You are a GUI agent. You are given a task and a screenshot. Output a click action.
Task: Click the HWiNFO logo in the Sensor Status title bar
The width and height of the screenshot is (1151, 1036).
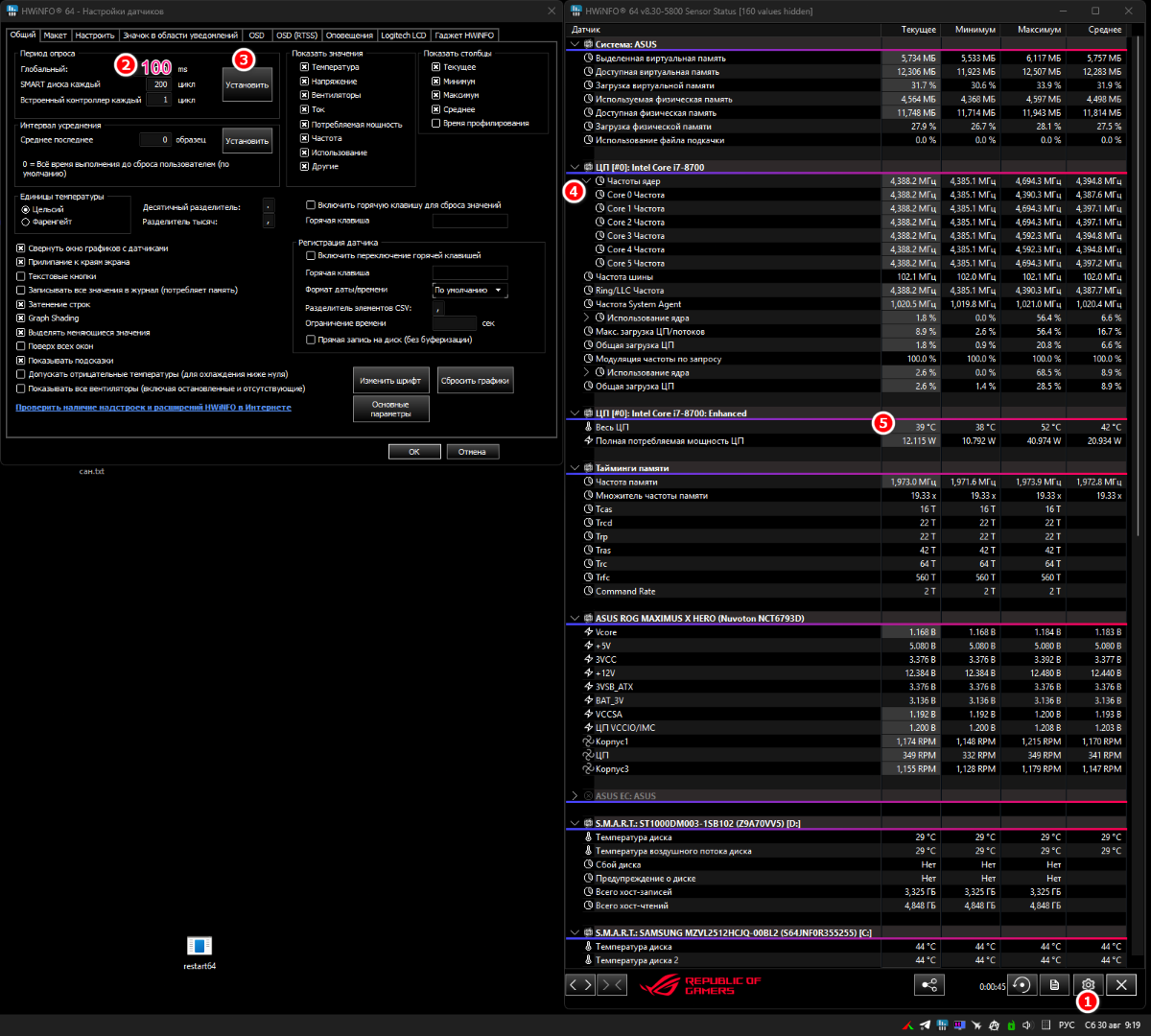click(575, 11)
